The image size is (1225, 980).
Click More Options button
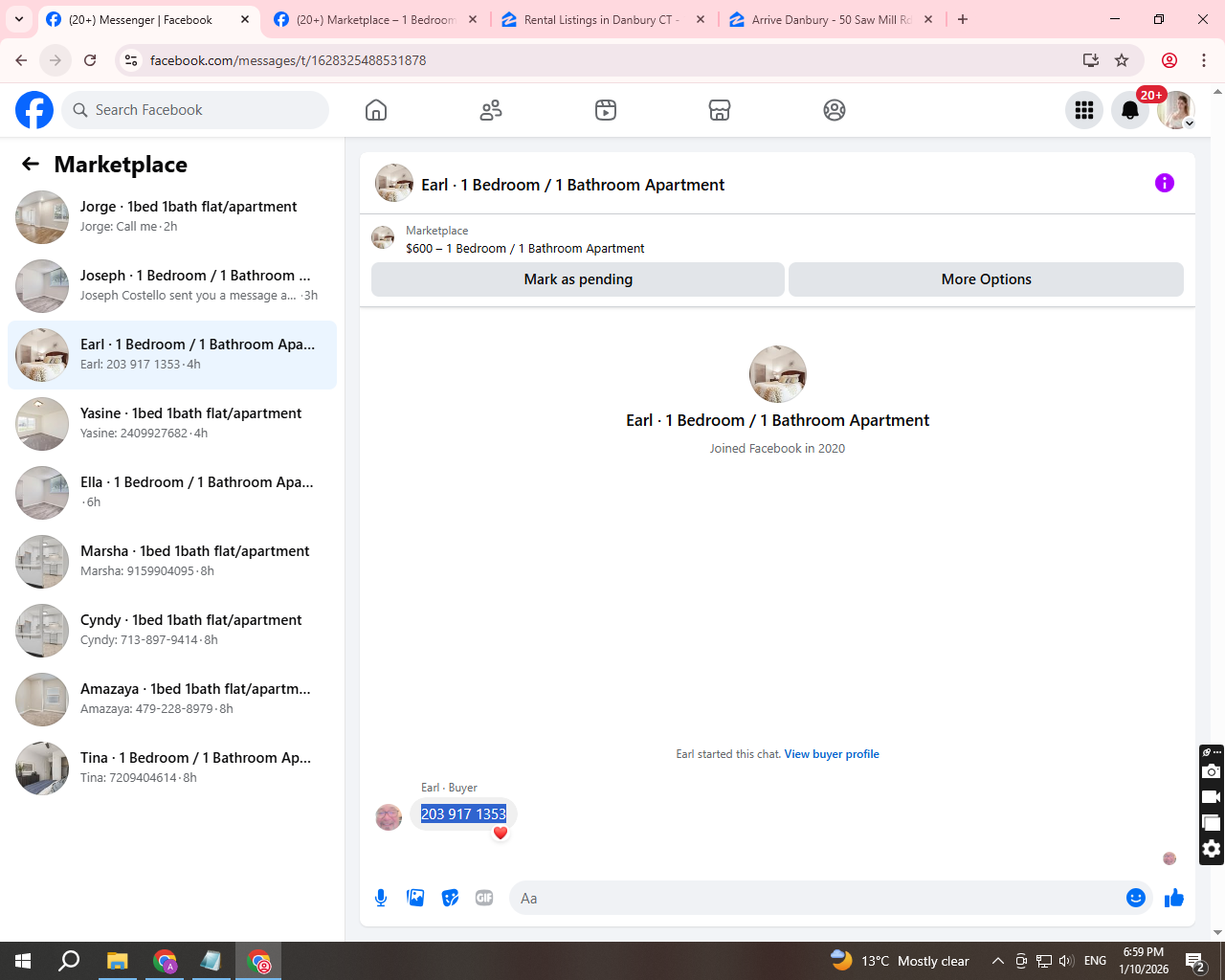pos(986,279)
